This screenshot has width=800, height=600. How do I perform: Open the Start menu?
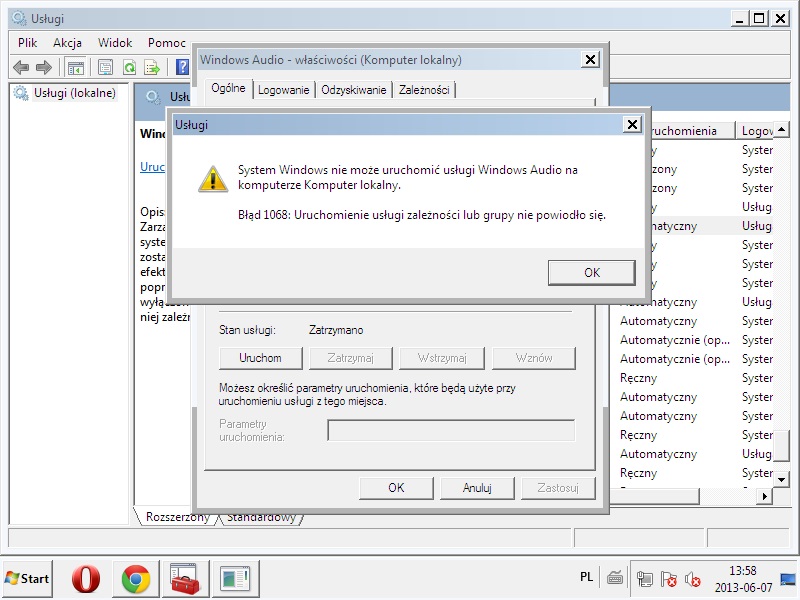pyautogui.click(x=27, y=579)
